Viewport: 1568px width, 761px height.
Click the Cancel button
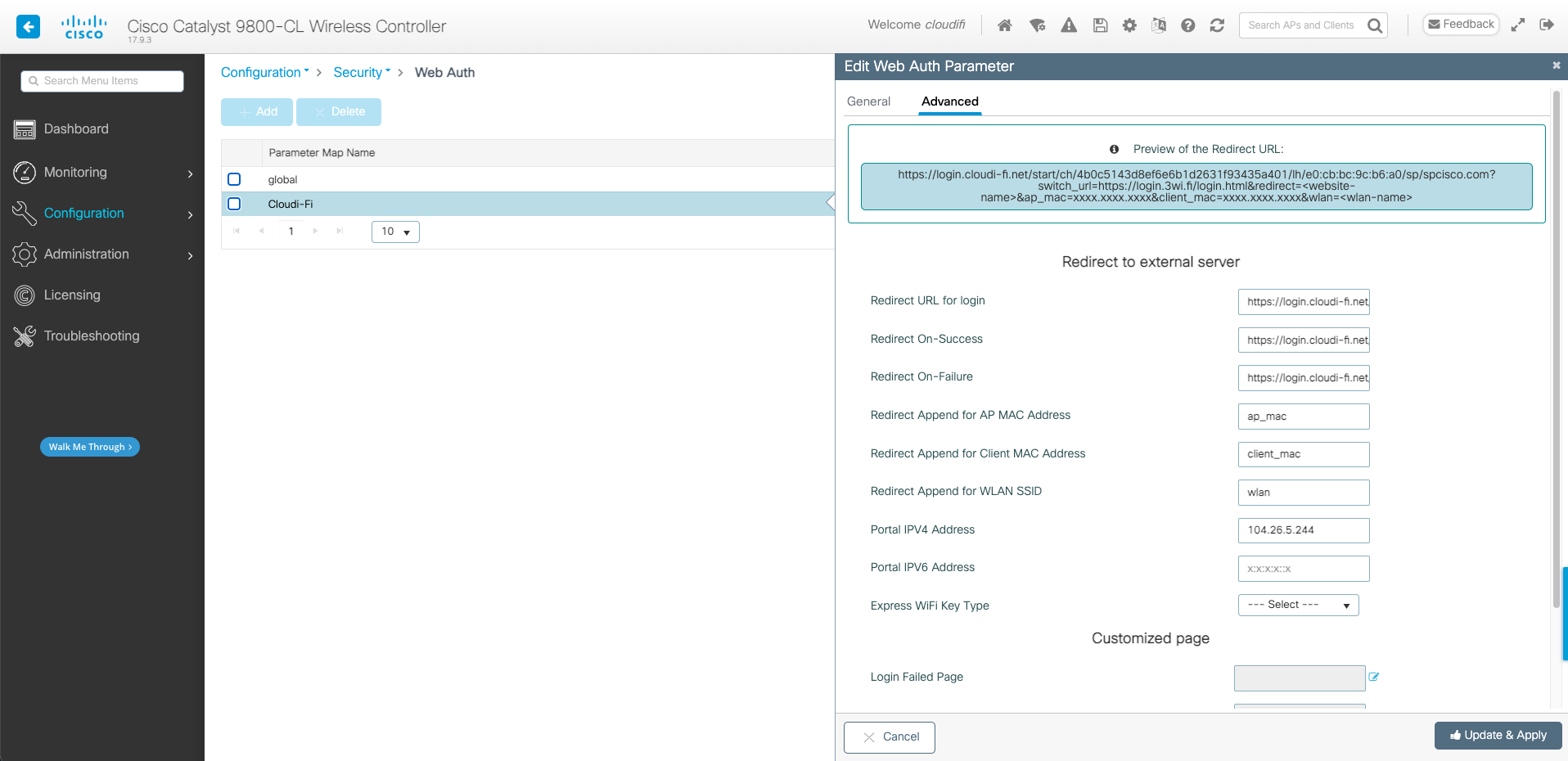pos(890,736)
